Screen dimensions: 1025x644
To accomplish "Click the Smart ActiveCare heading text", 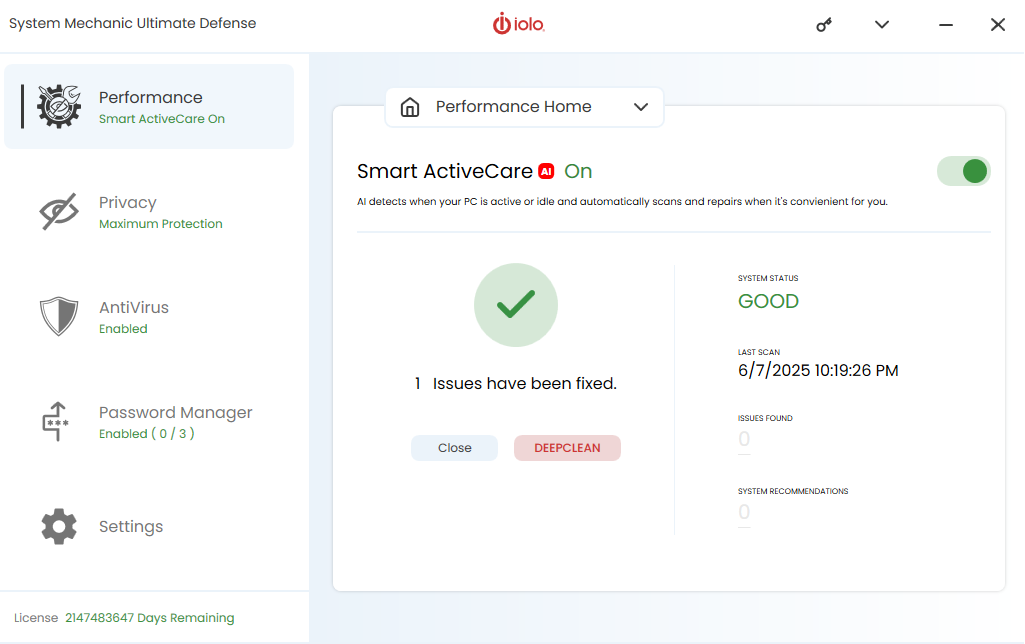I will (x=445, y=171).
